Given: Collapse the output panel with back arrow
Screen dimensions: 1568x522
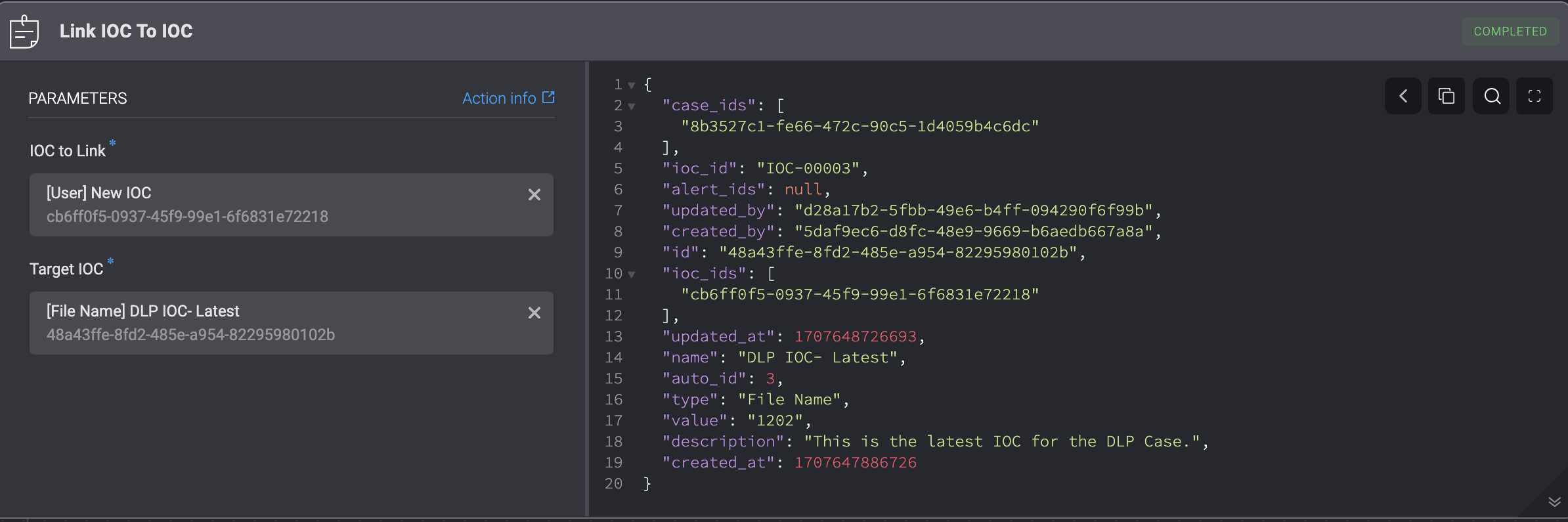Looking at the screenshot, I should [x=1403, y=96].
